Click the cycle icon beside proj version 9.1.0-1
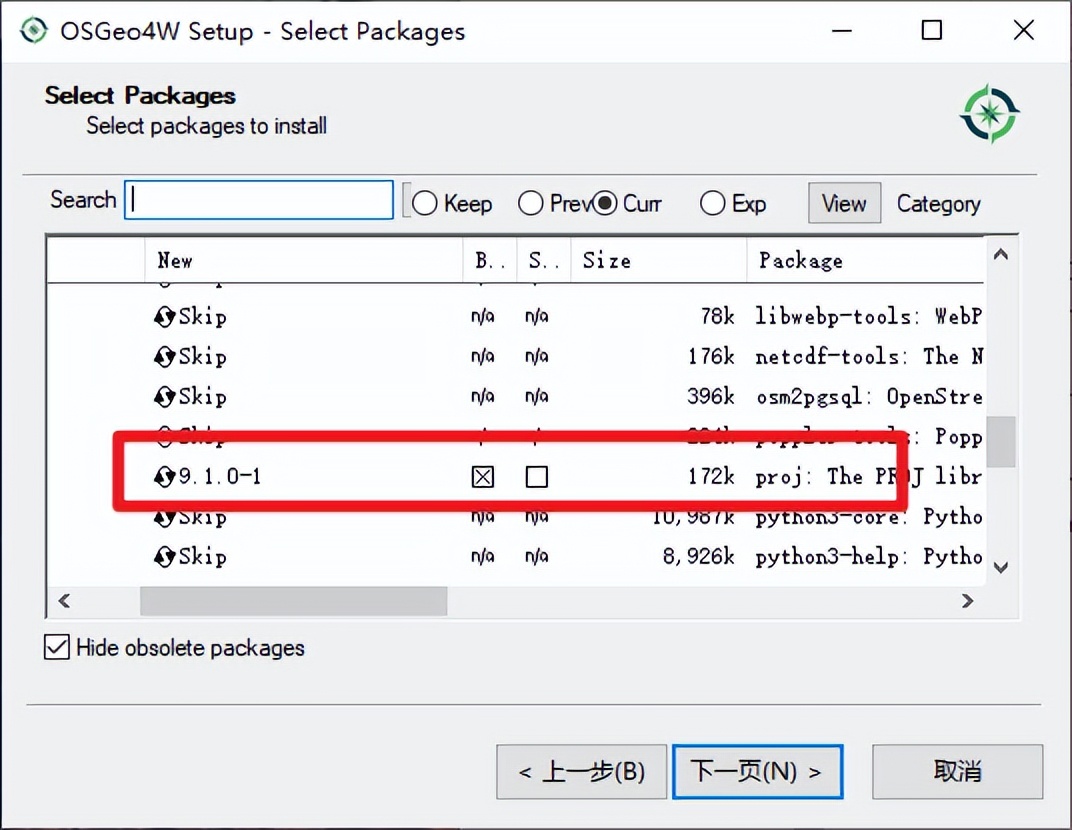Viewport: 1072px width, 830px height. click(x=165, y=477)
